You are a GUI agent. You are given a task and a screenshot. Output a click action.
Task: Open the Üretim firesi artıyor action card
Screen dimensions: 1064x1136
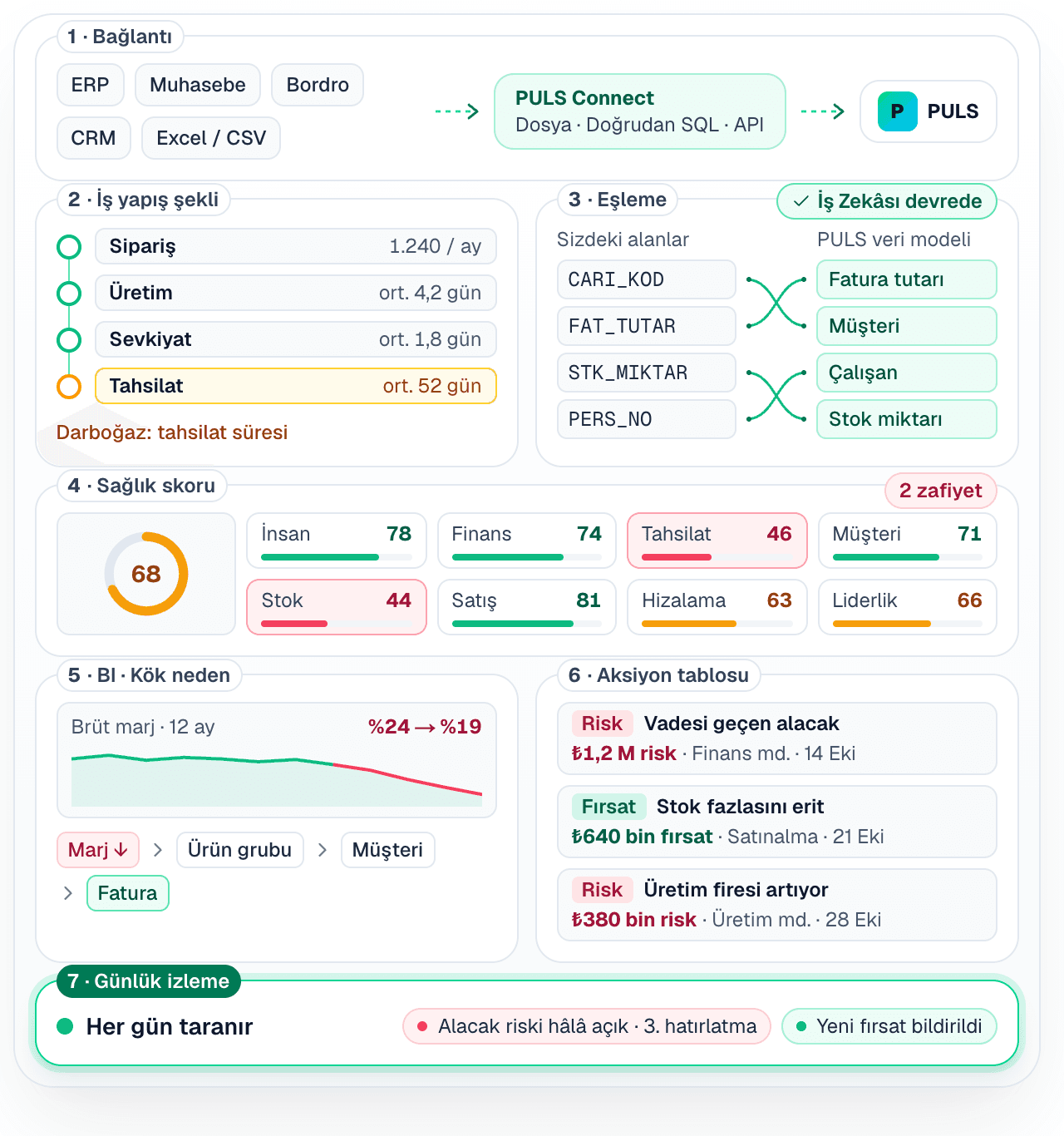coord(777,905)
